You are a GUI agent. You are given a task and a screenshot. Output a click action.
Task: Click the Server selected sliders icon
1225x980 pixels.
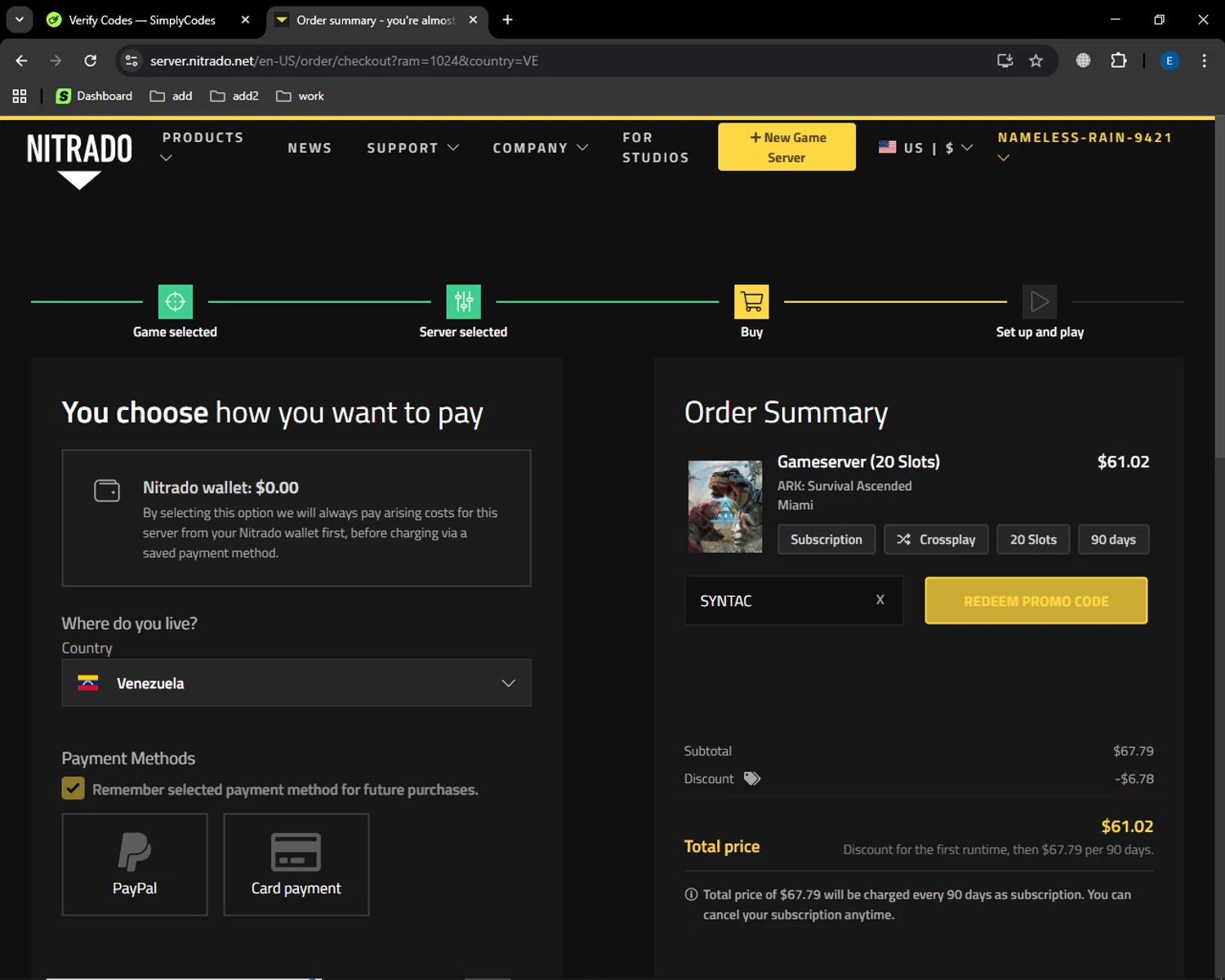click(x=463, y=302)
